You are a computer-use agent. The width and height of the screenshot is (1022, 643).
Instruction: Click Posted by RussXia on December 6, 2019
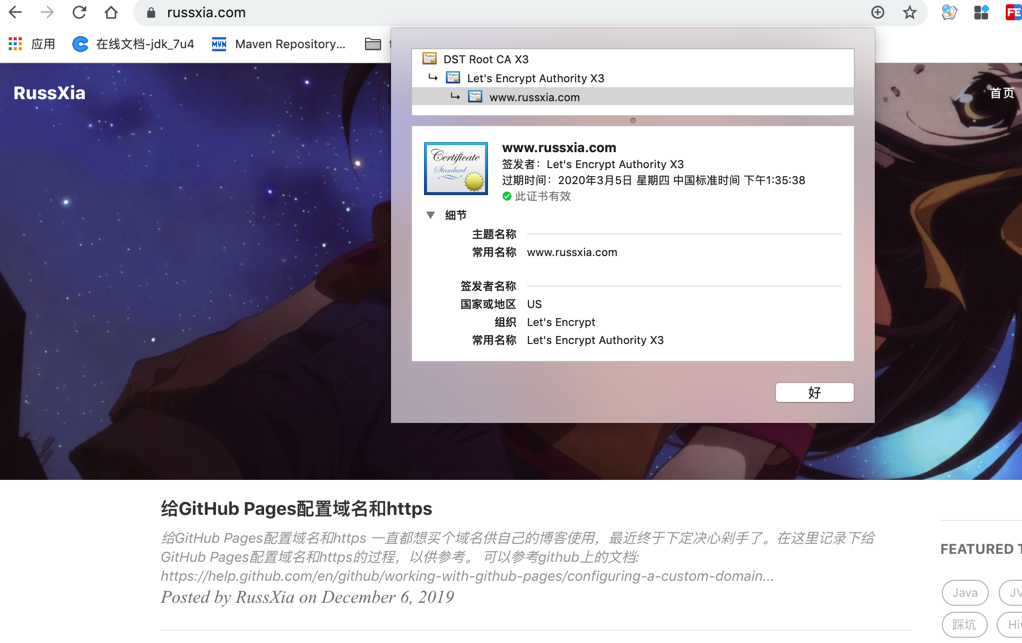[x=307, y=597]
